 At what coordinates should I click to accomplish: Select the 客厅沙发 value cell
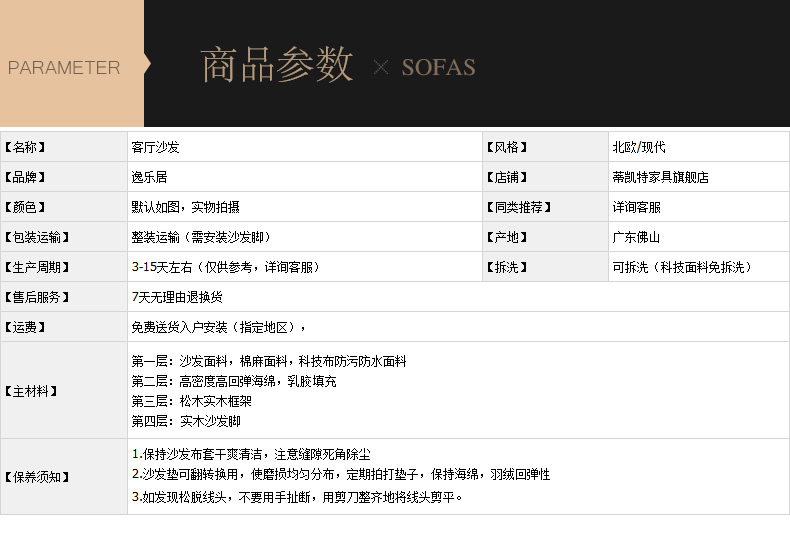305,147
